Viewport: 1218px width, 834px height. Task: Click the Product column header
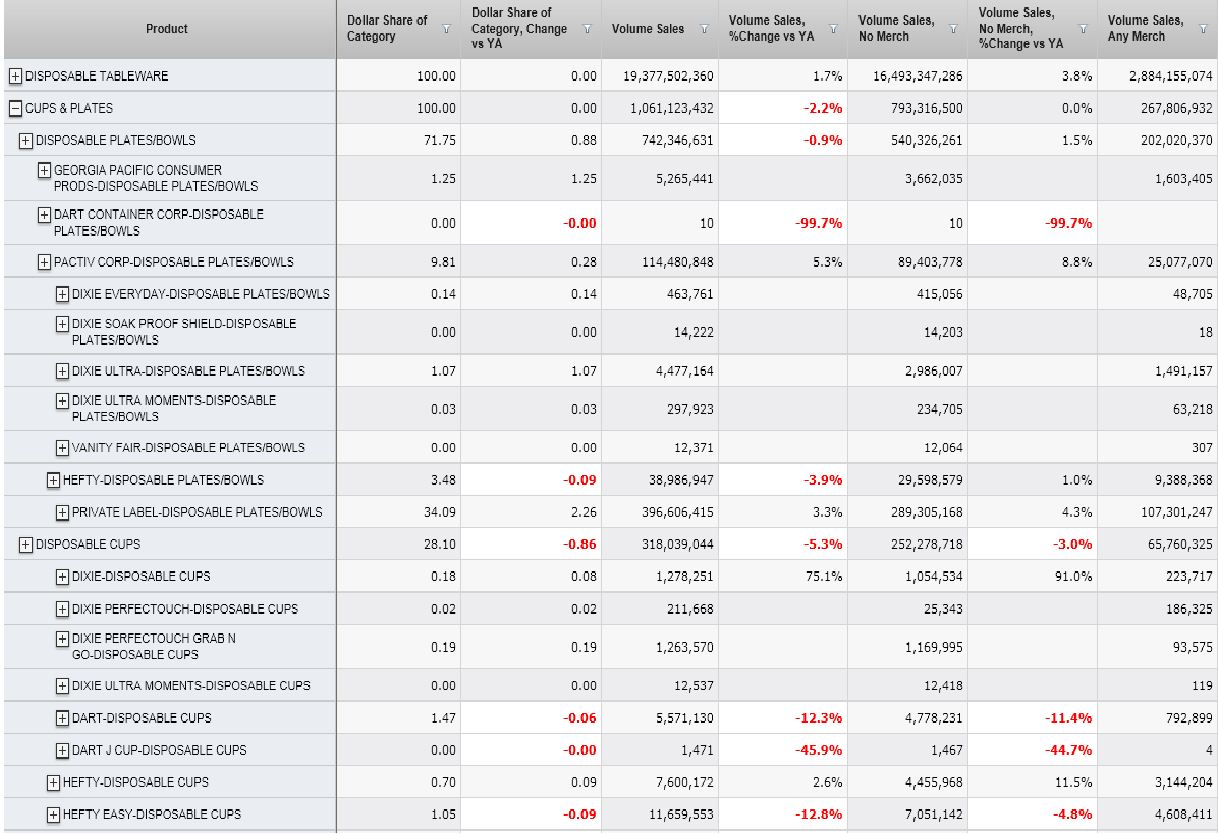(167, 29)
